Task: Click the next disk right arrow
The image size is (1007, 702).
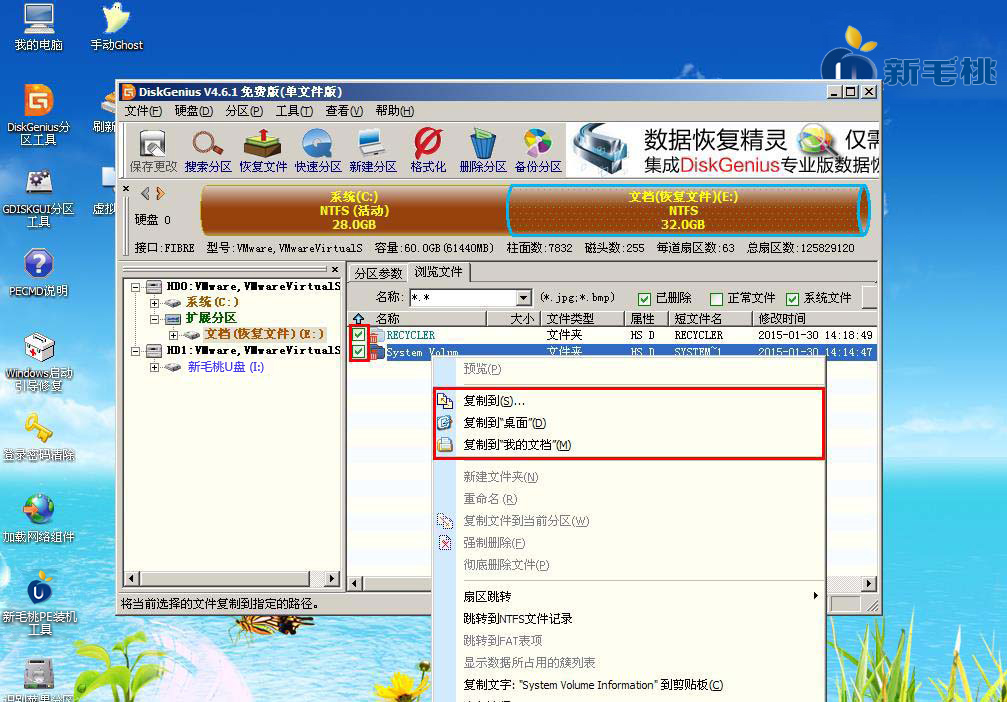Action: [x=160, y=193]
